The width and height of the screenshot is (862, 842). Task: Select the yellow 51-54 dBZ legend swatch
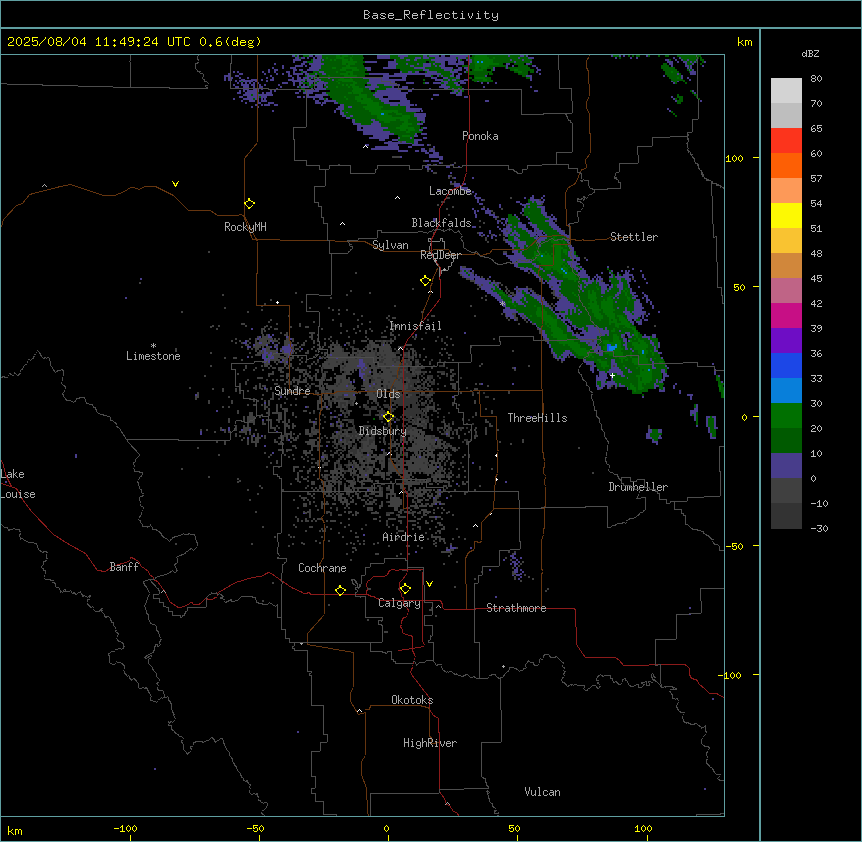pos(786,215)
